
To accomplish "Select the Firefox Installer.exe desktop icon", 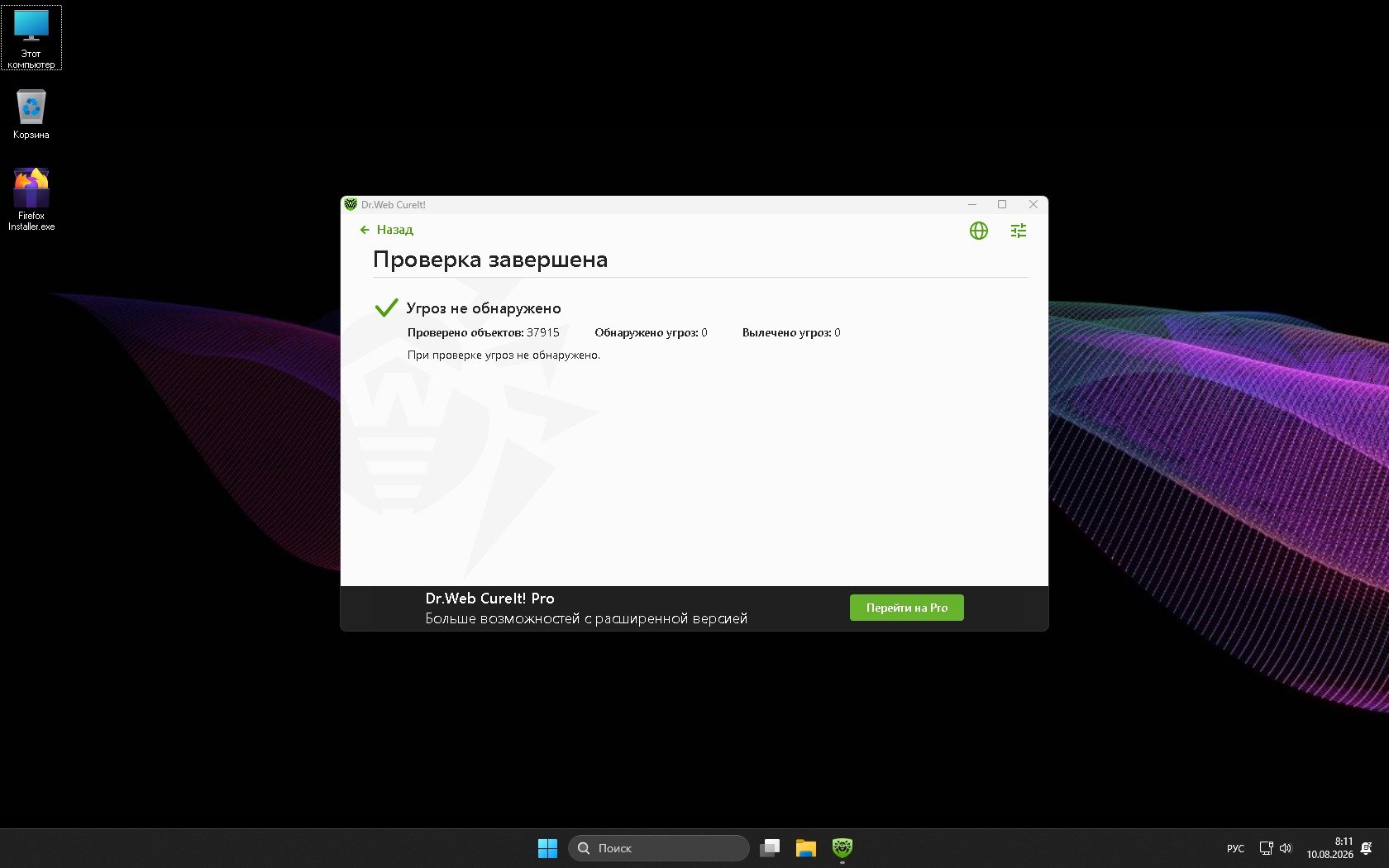I will 31,199.
